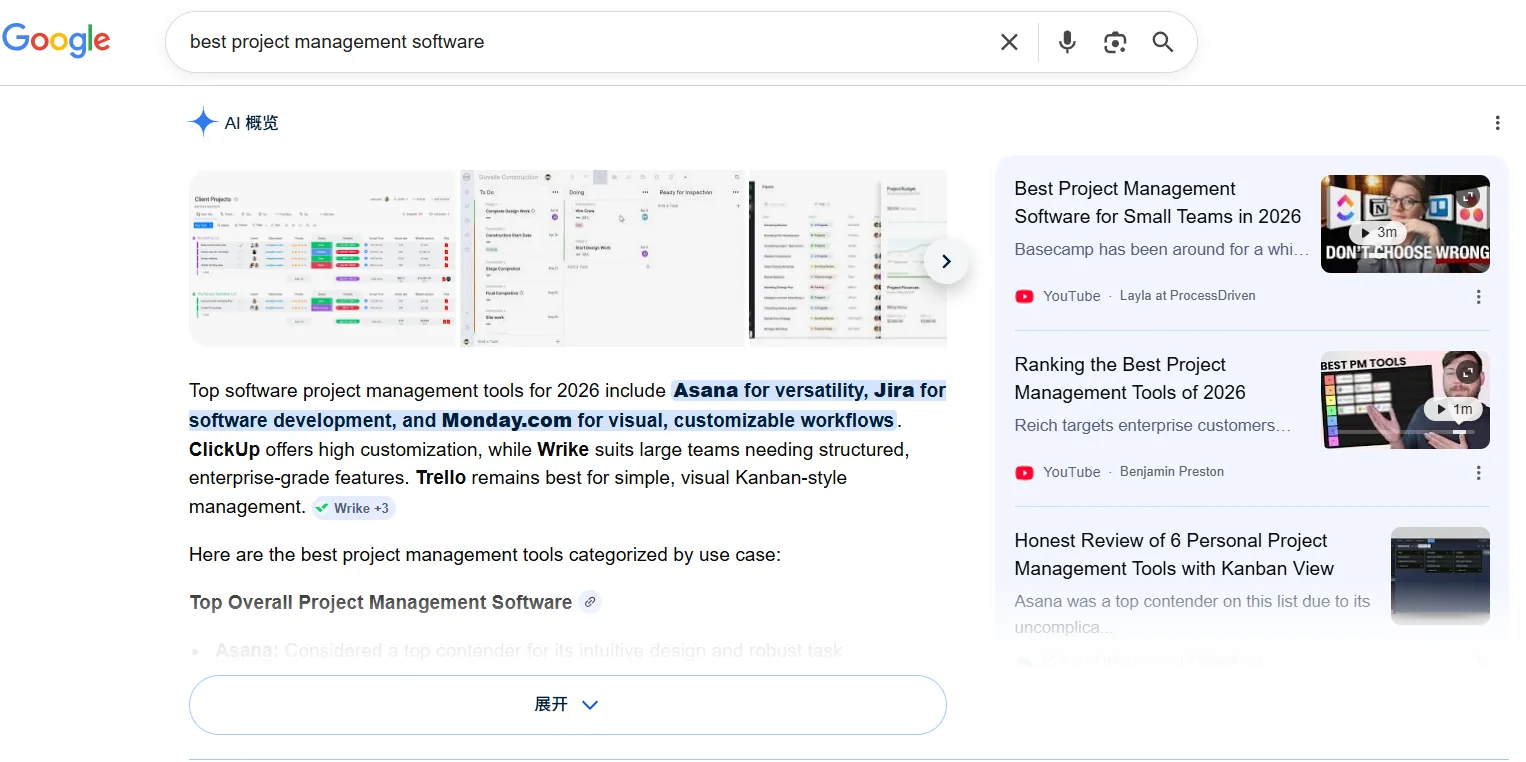
Task: Click YouTube icon by Benjamin Preston
Action: 1024,472
